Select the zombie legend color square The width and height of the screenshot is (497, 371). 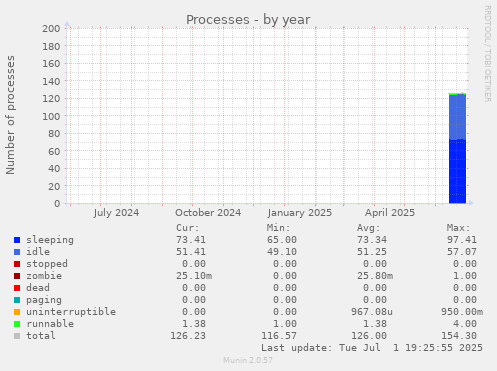click(17, 276)
